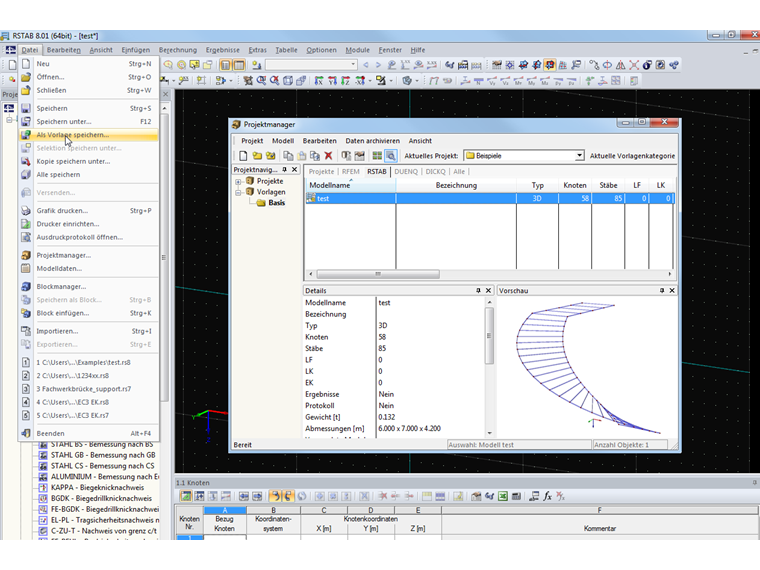Screen dimensions: 760x570
Task: Open the Bearbeiten menu in Projektmanager
Action: coord(319,141)
